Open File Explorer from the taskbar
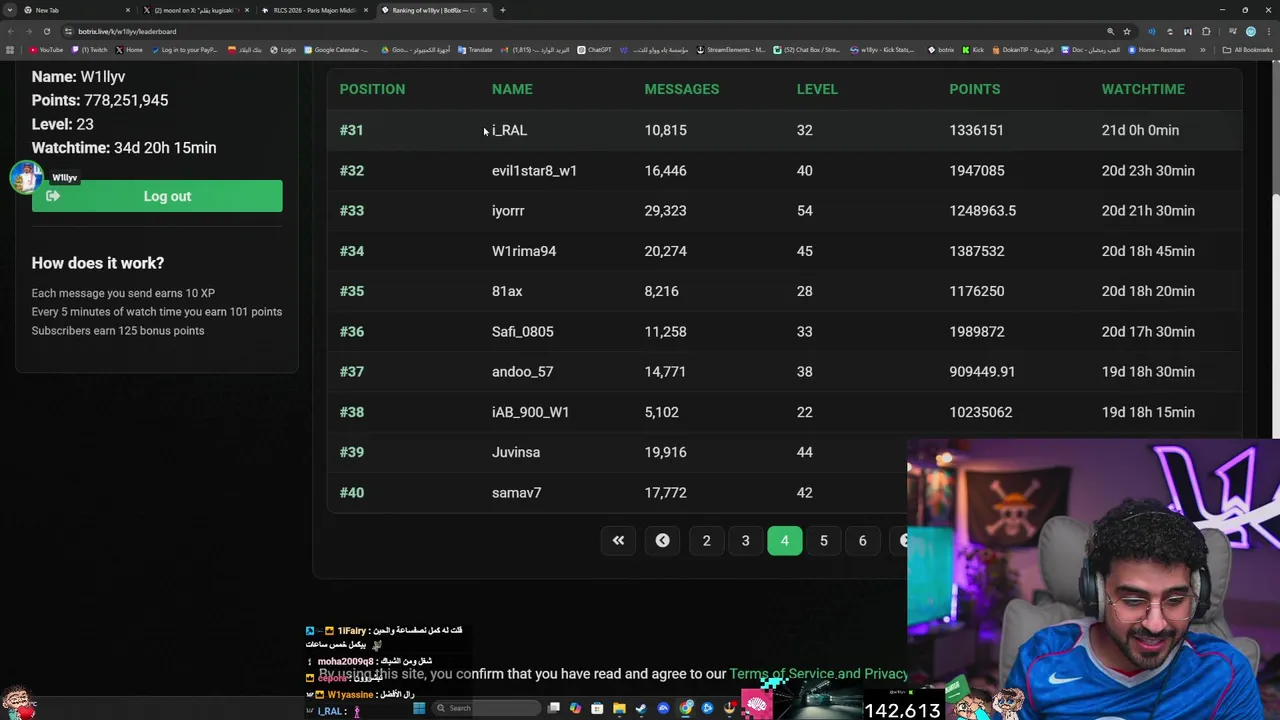The height and width of the screenshot is (720, 1280). [619, 708]
